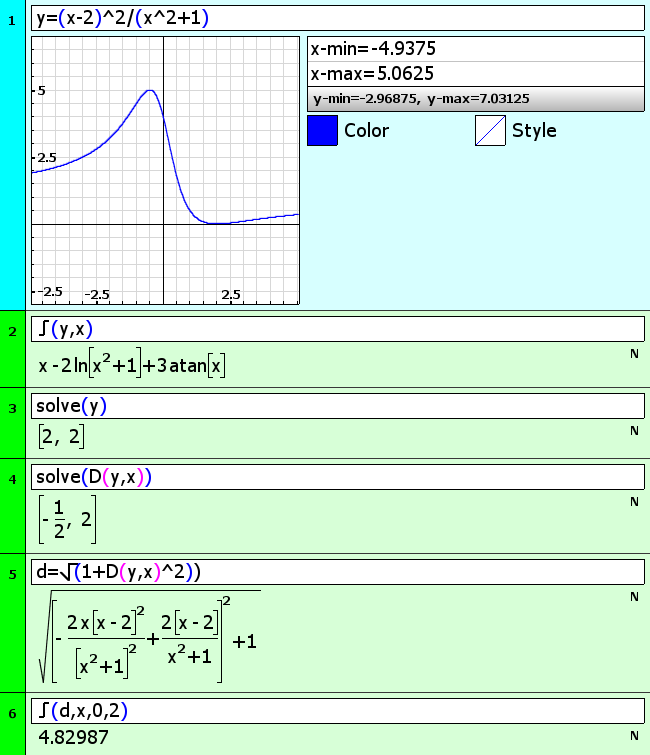Click the result x-2ln[x²+1]+3atan[x]
This screenshot has height=755, width=650.
[x=133, y=366]
